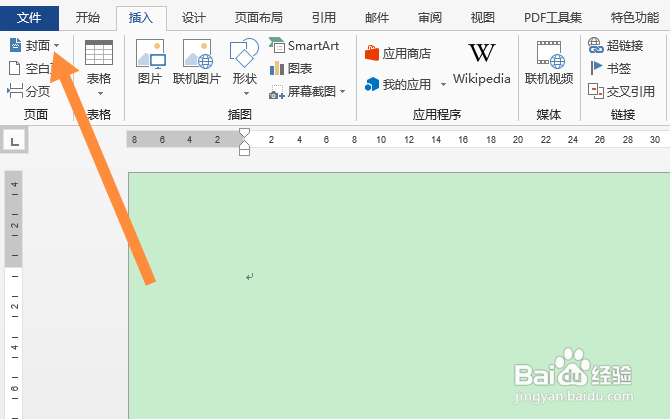
Task: Open the File (文件) tab
Action: (x=29, y=18)
